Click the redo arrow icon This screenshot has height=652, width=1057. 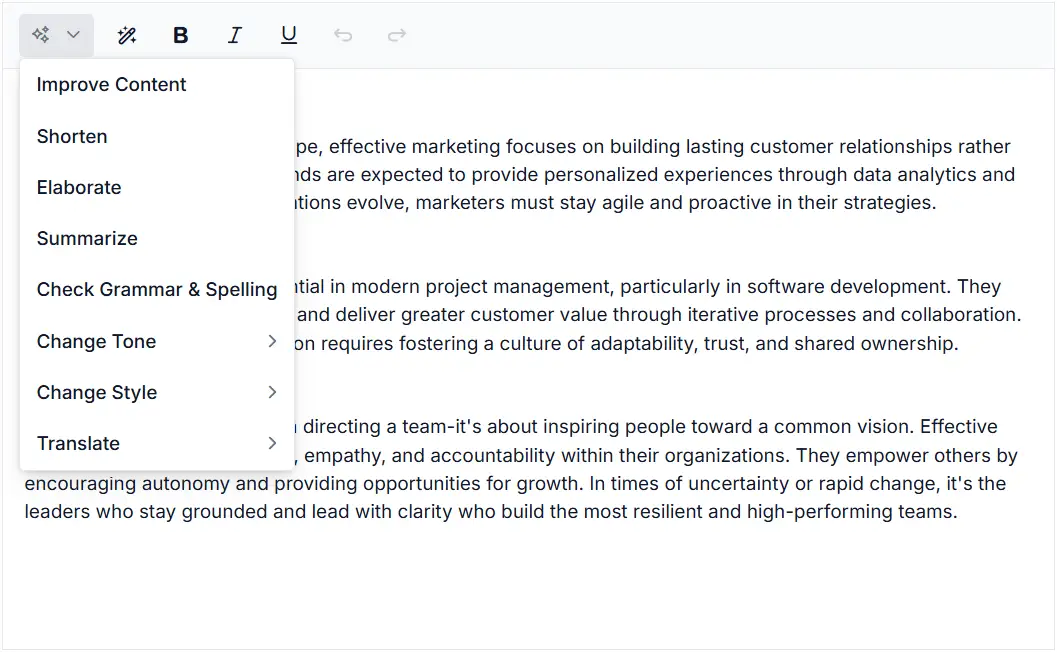click(x=397, y=35)
